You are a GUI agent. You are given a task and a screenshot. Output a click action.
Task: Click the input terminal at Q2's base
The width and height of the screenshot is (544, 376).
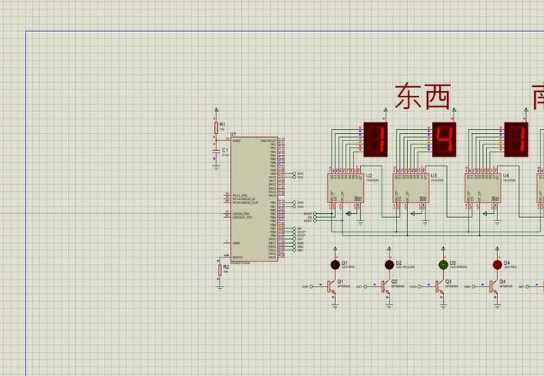365,287
